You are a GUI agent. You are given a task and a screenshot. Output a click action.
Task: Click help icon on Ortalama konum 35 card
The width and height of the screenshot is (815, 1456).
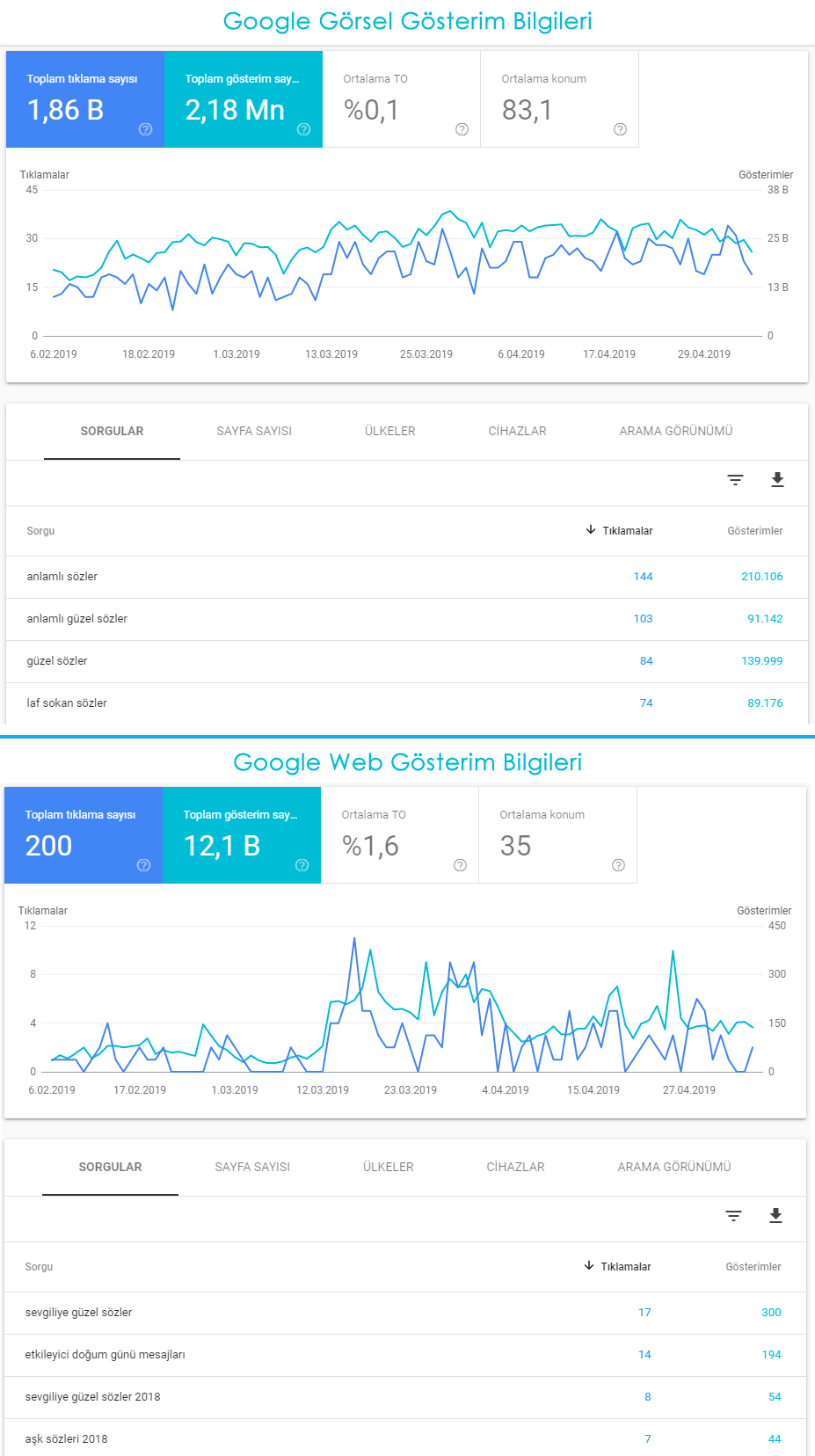(619, 865)
